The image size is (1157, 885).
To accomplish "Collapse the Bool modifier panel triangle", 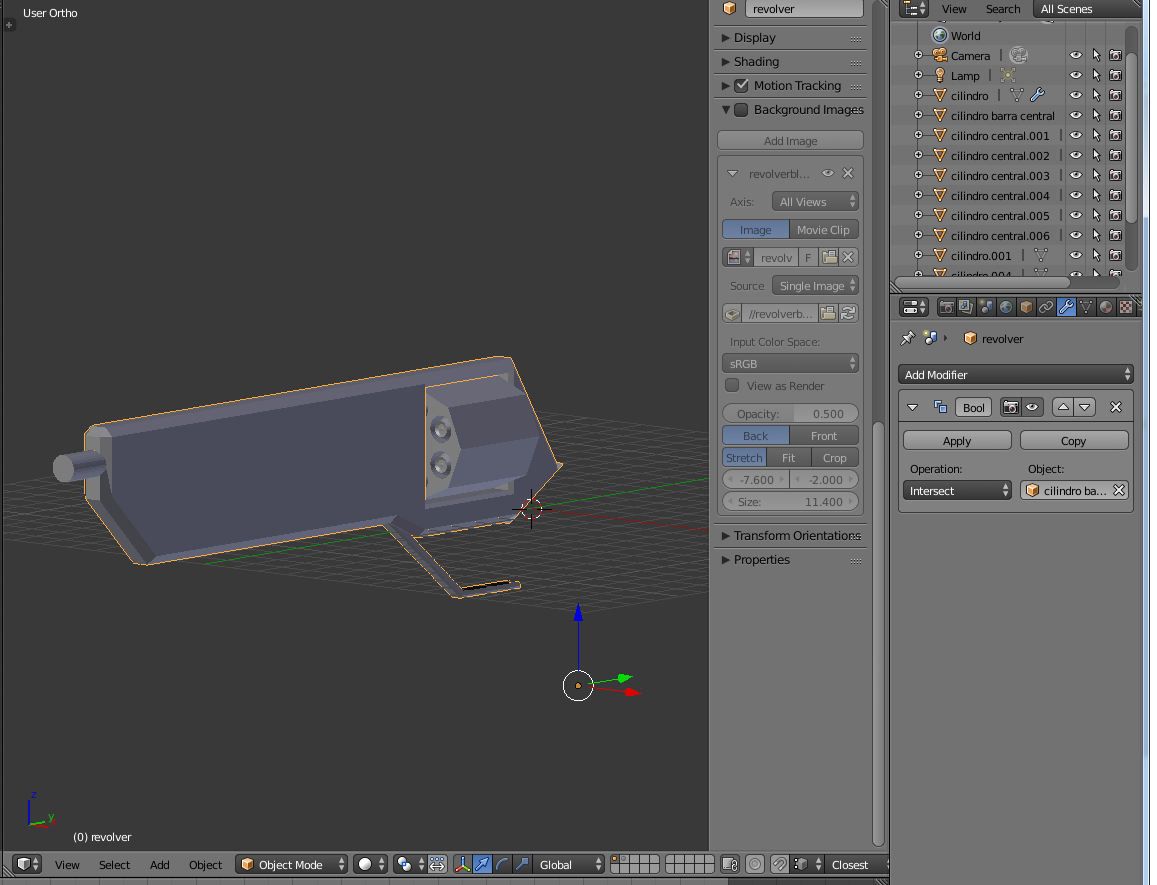I will click(x=913, y=407).
